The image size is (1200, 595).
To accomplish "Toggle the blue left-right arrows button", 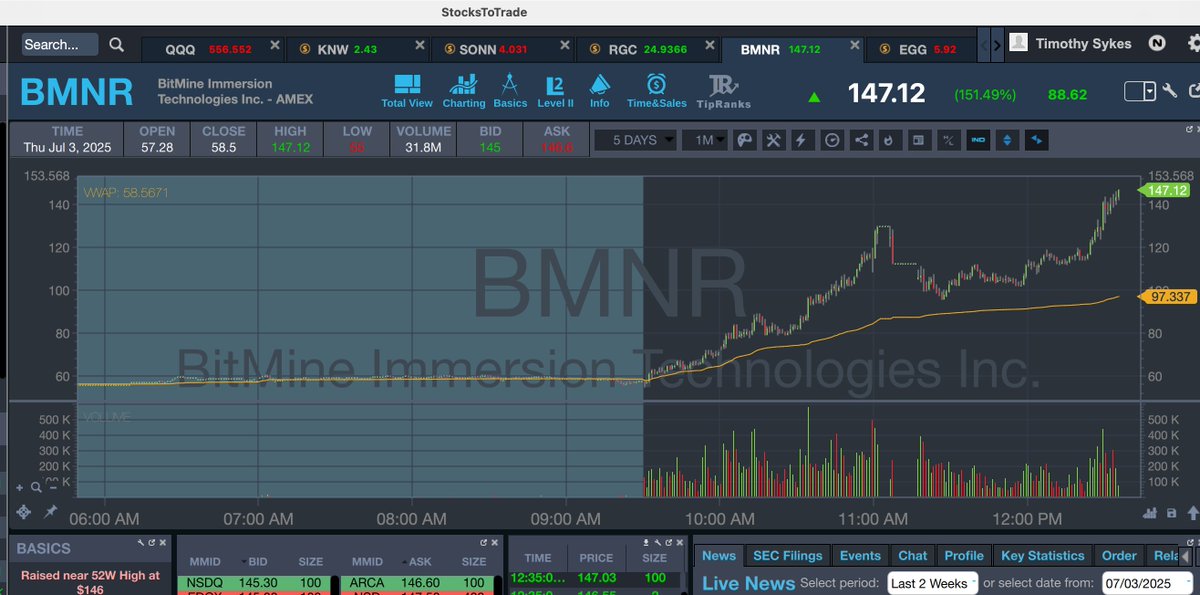I will coord(1037,140).
